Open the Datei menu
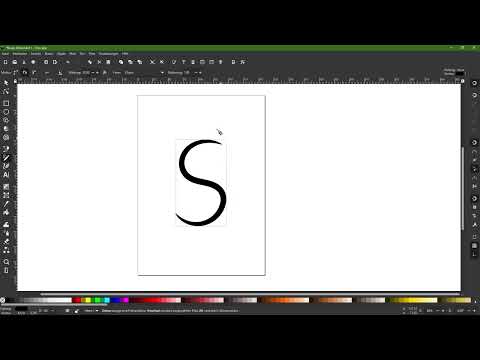Viewport: 480px width, 360px height. tap(5, 54)
